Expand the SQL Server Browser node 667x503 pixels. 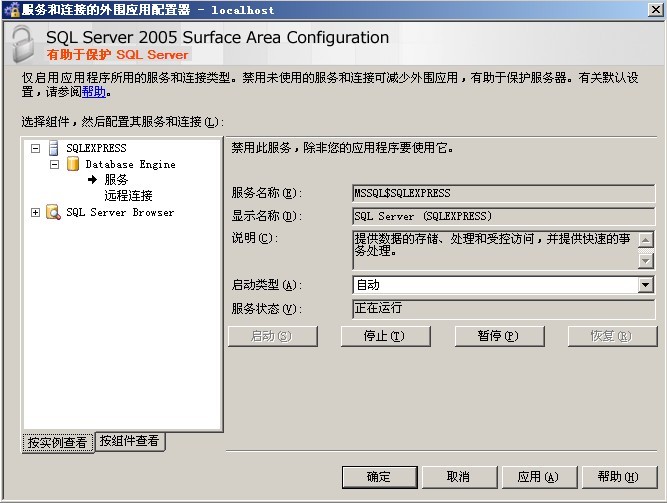point(36,212)
